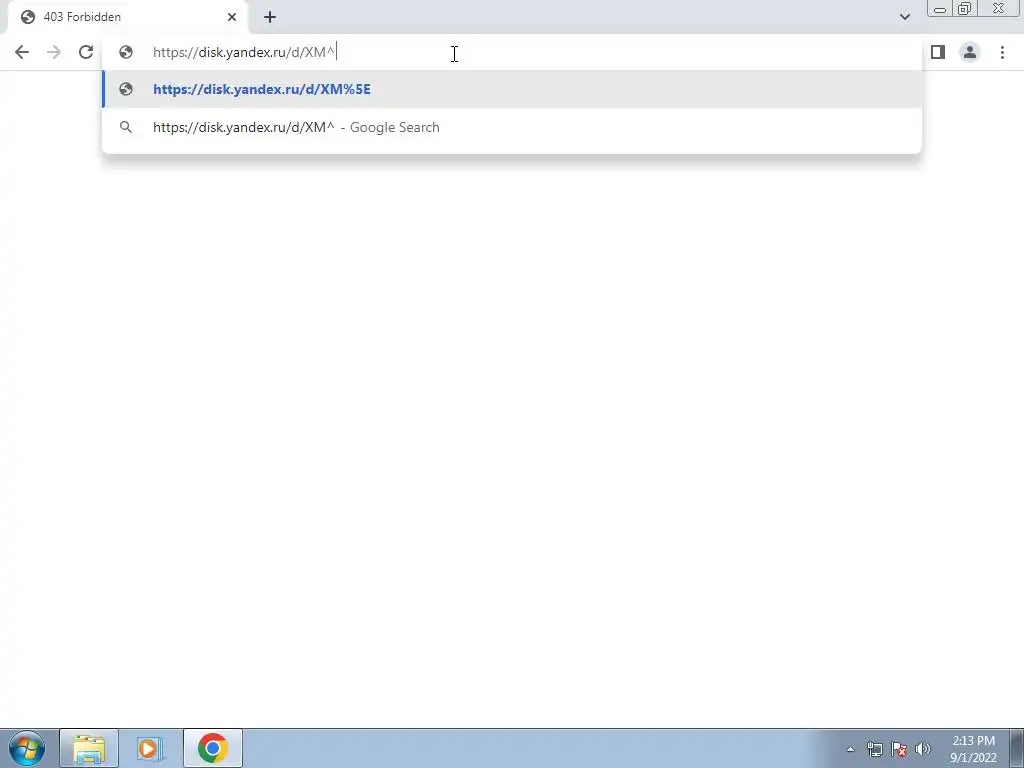
Task: Click the browser back arrow
Action: (22, 52)
